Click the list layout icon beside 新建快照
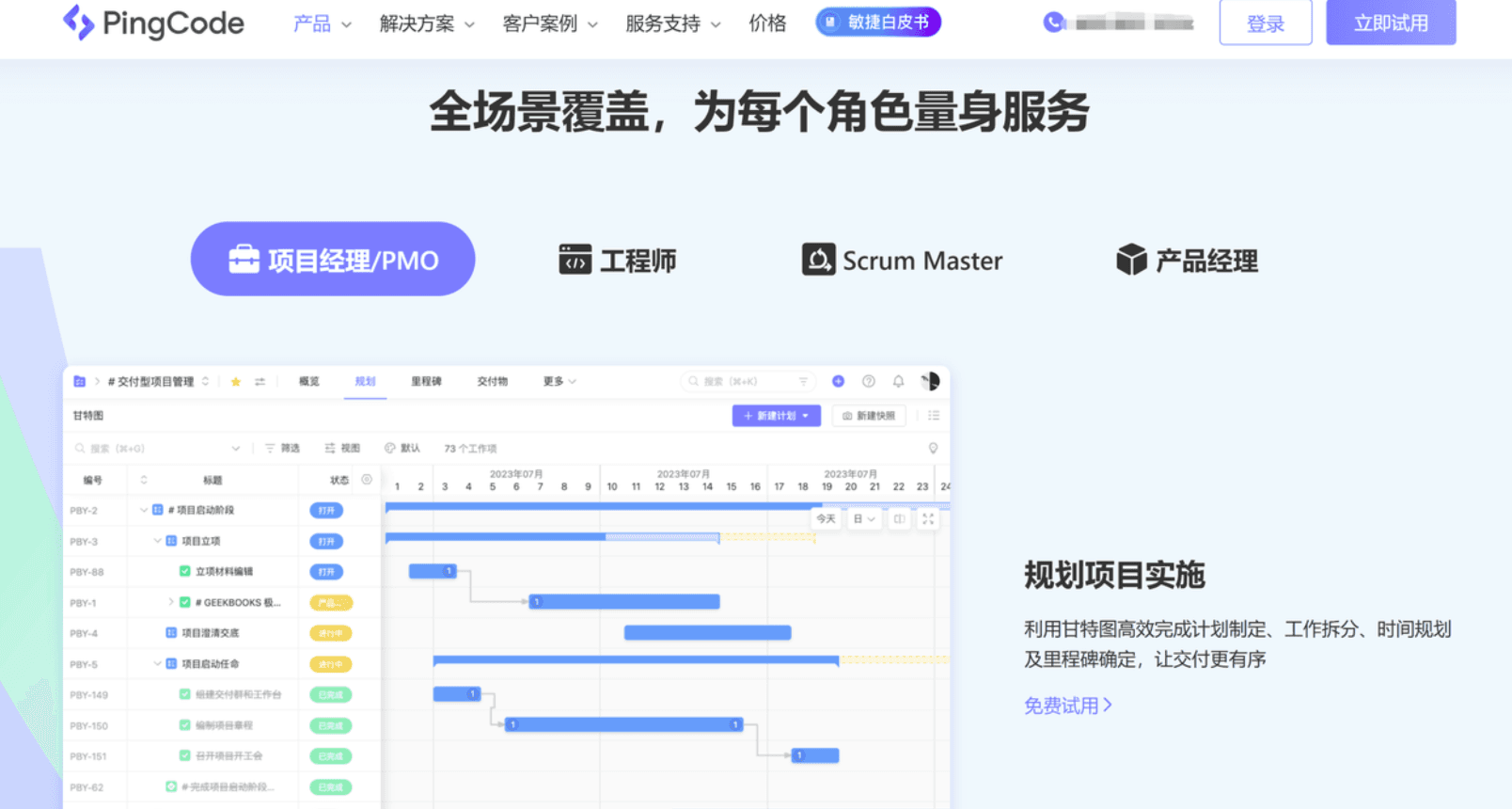The height and width of the screenshot is (809, 1512). click(934, 415)
